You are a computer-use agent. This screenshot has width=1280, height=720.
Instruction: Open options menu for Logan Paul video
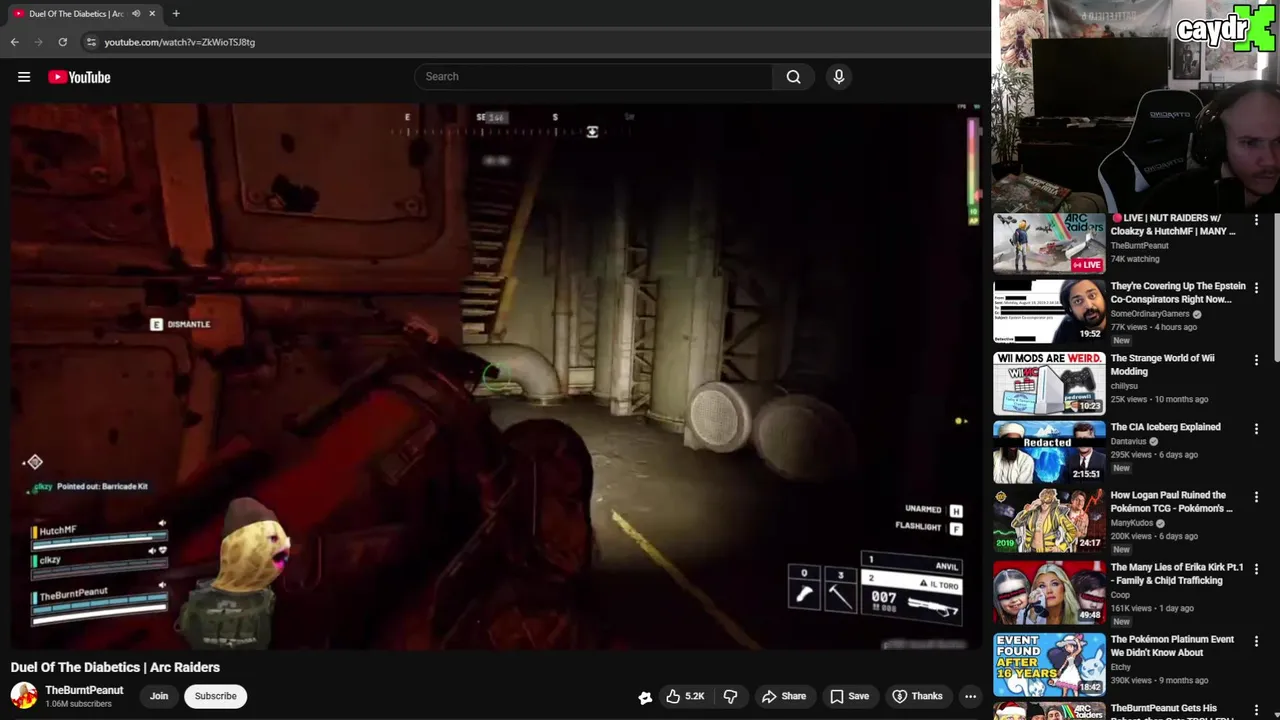[1257, 498]
